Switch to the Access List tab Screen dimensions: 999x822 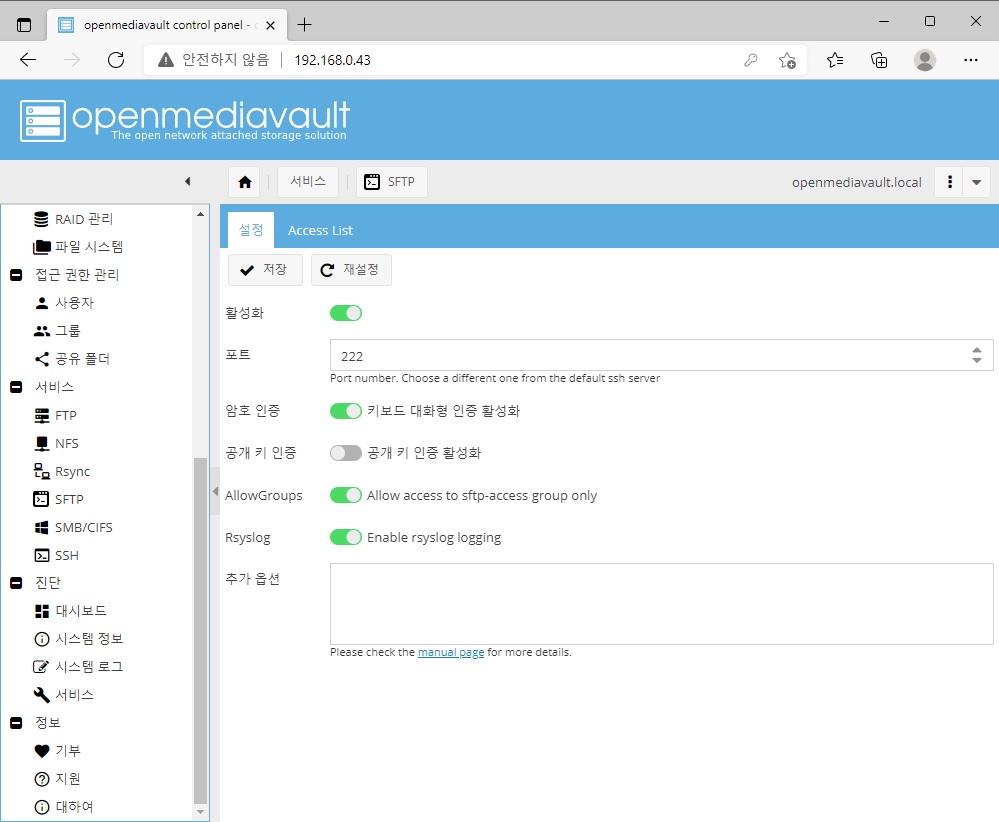click(x=320, y=231)
